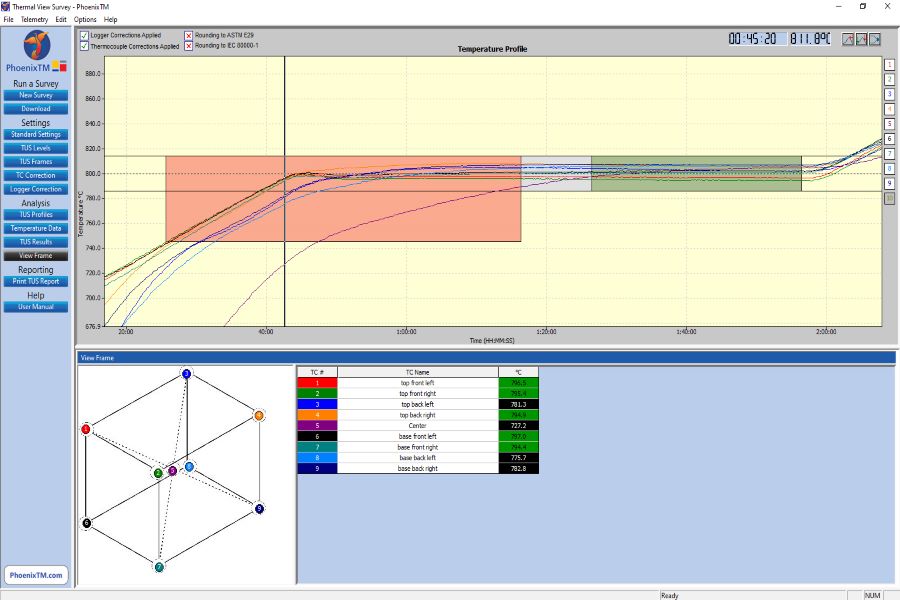Open the User Manual

[36, 307]
